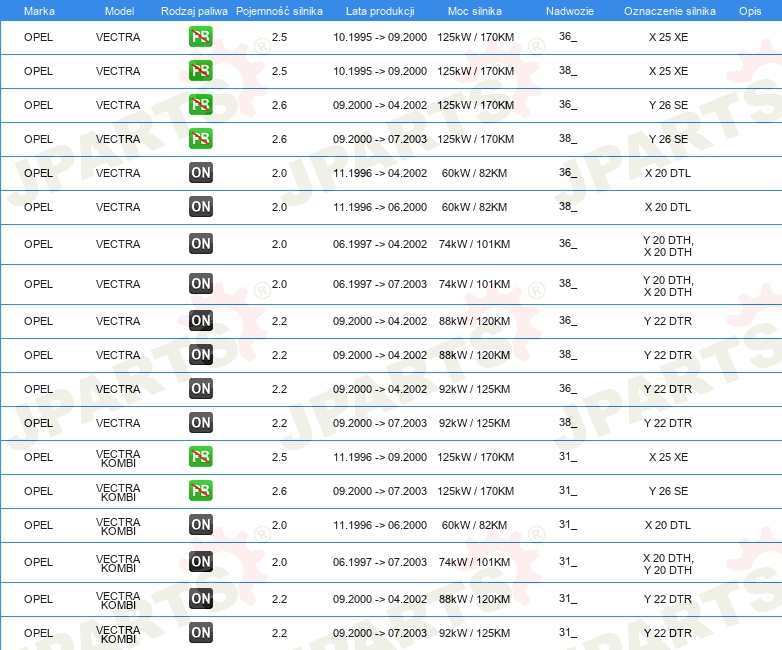Click the Rodzaj paliwa column header

[x=194, y=11]
